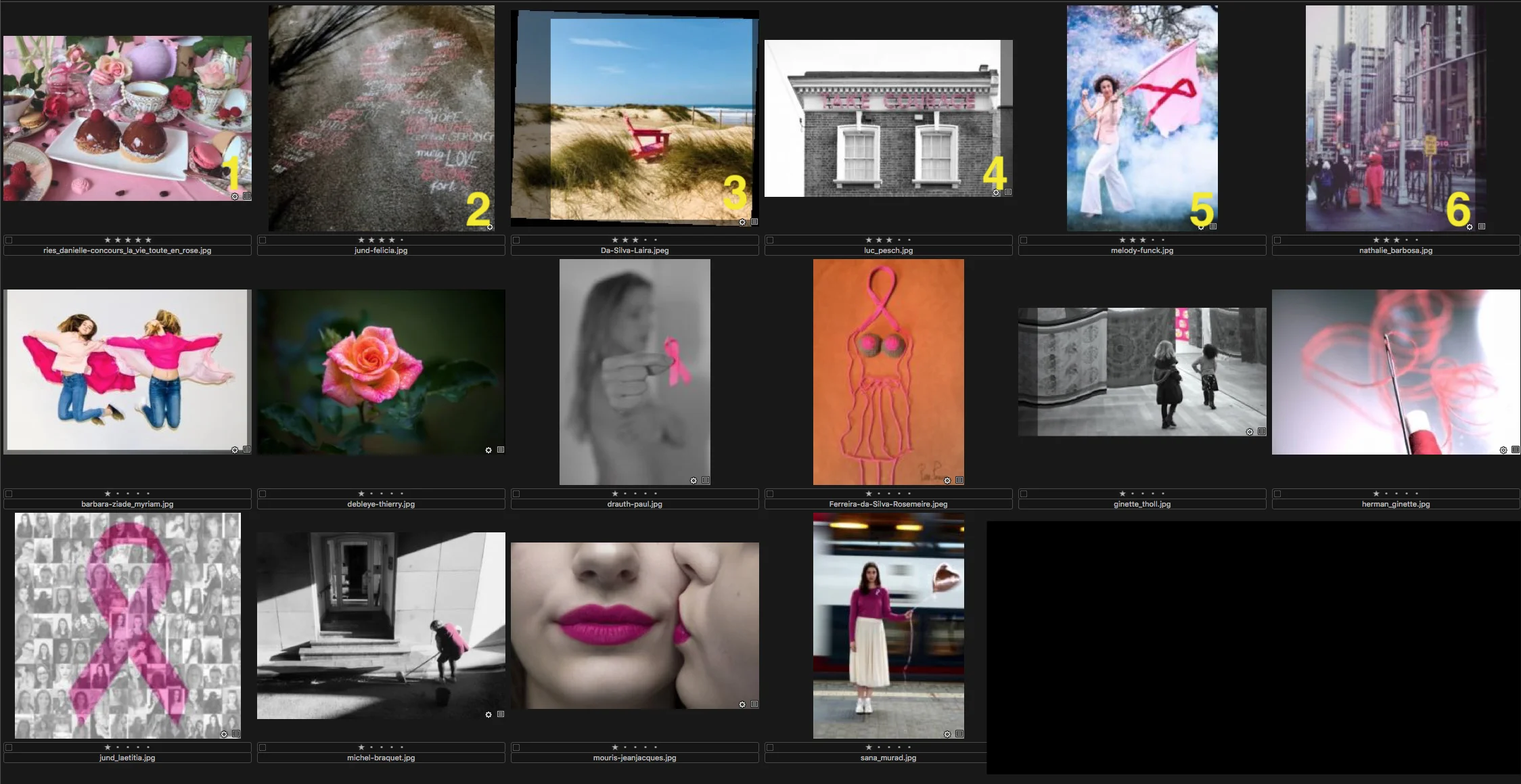
Task: Click the gear badge on herman_ginette thumbnail
Action: click(x=1503, y=450)
